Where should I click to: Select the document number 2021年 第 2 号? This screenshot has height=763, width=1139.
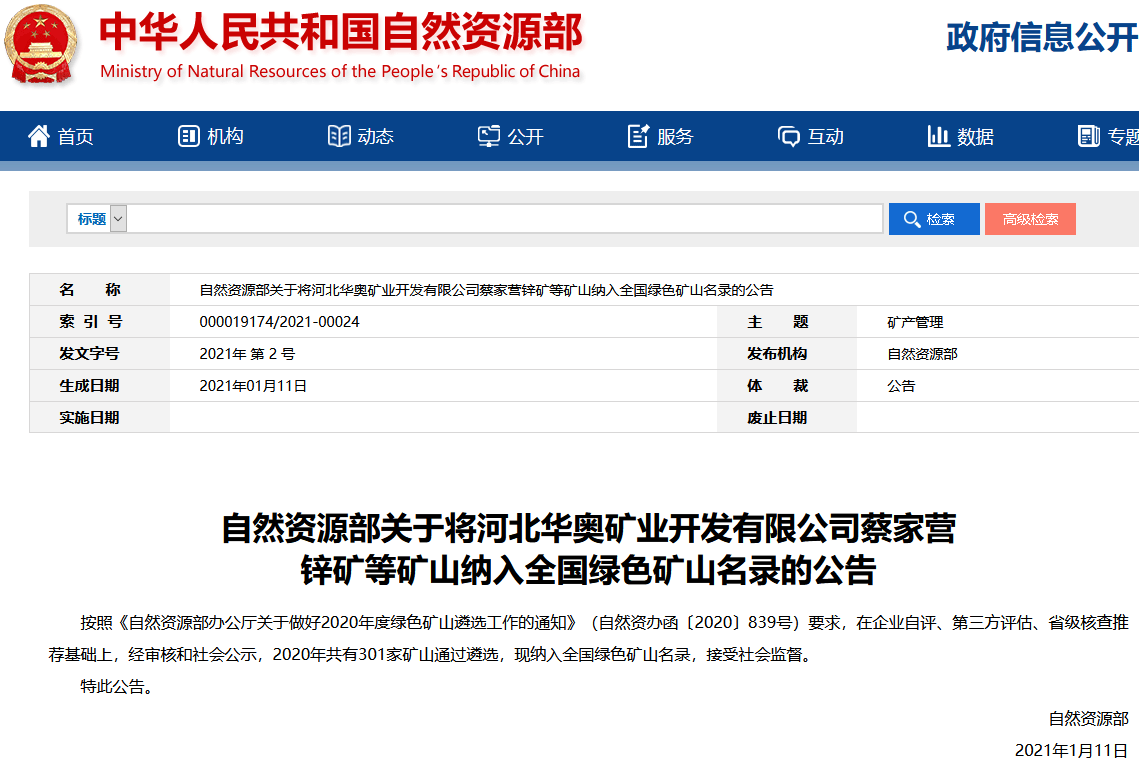point(247,354)
